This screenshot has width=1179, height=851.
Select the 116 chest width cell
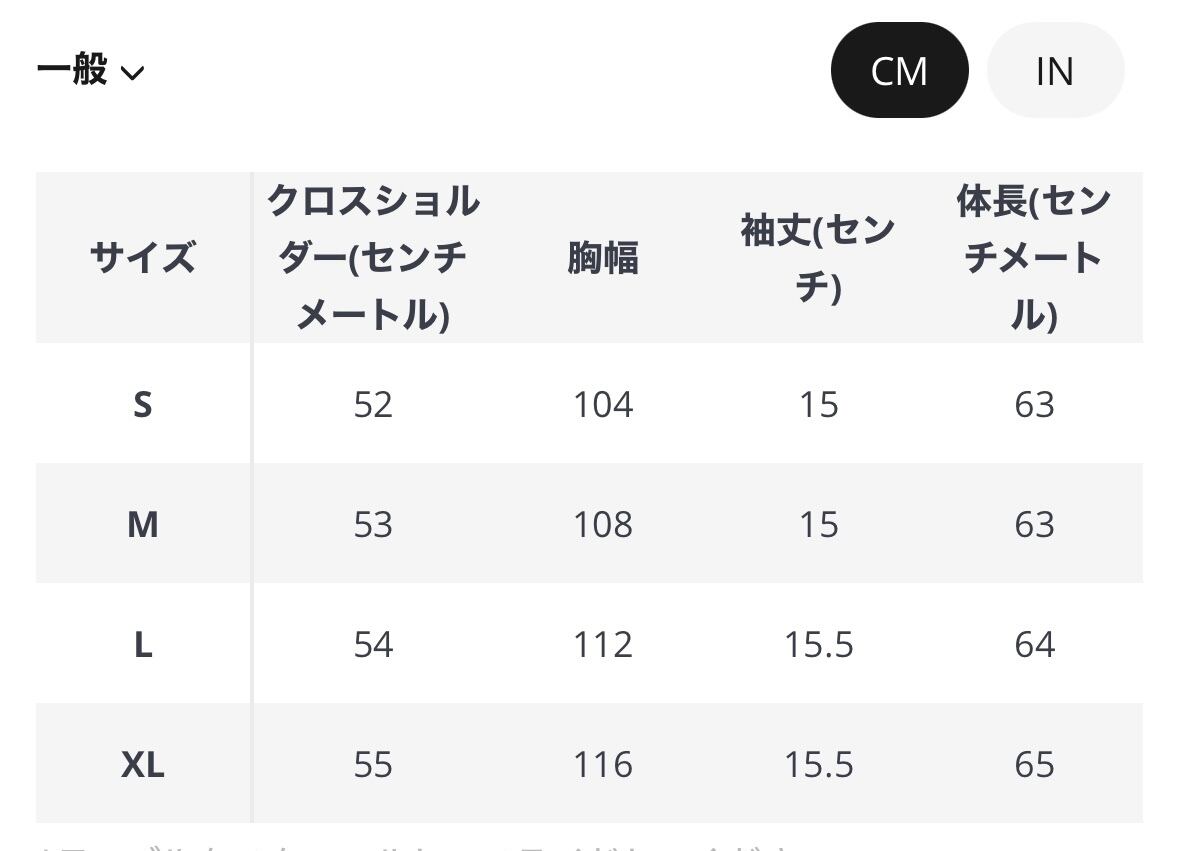click(603, 764)
